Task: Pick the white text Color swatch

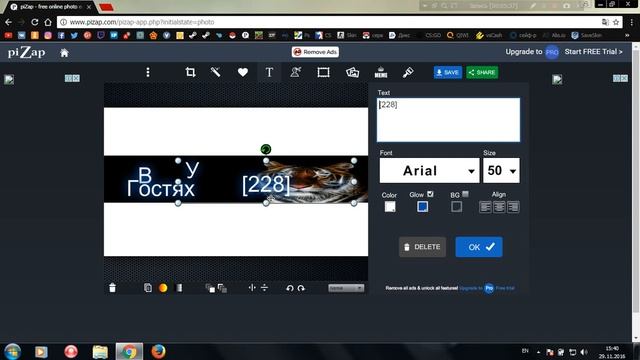Action: [x=390, y=207]
